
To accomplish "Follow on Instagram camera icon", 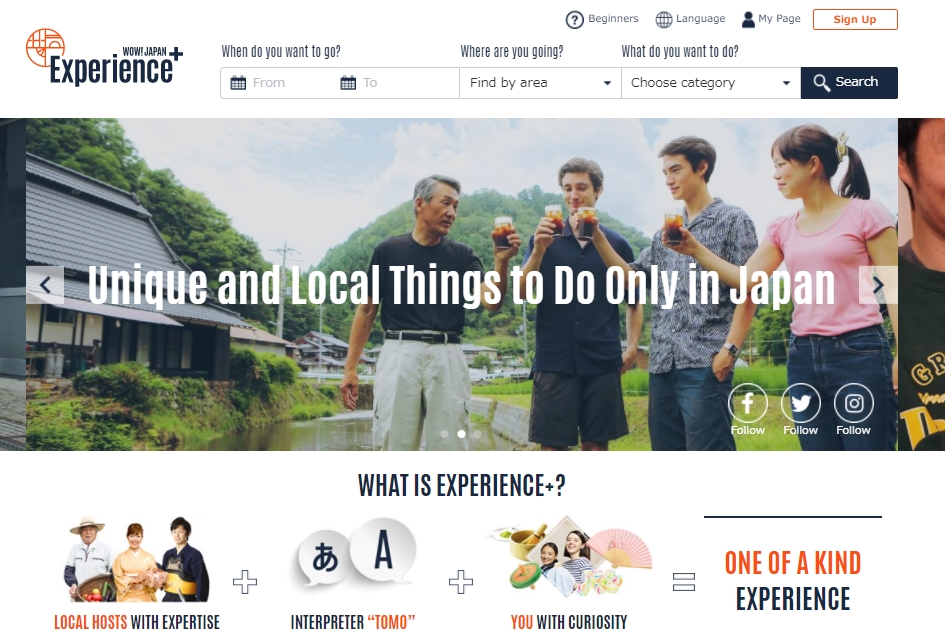I will [x=853, y=402].
